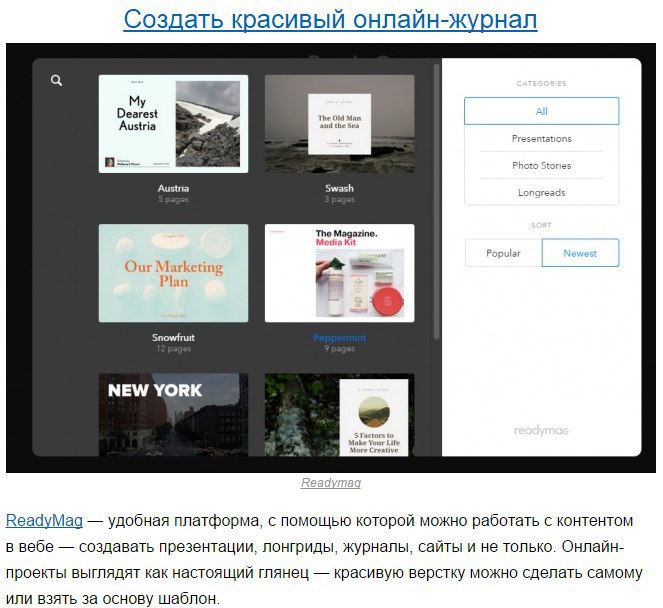Open the heading link Создать красивый онлайн-журнал

pos(330,19)
